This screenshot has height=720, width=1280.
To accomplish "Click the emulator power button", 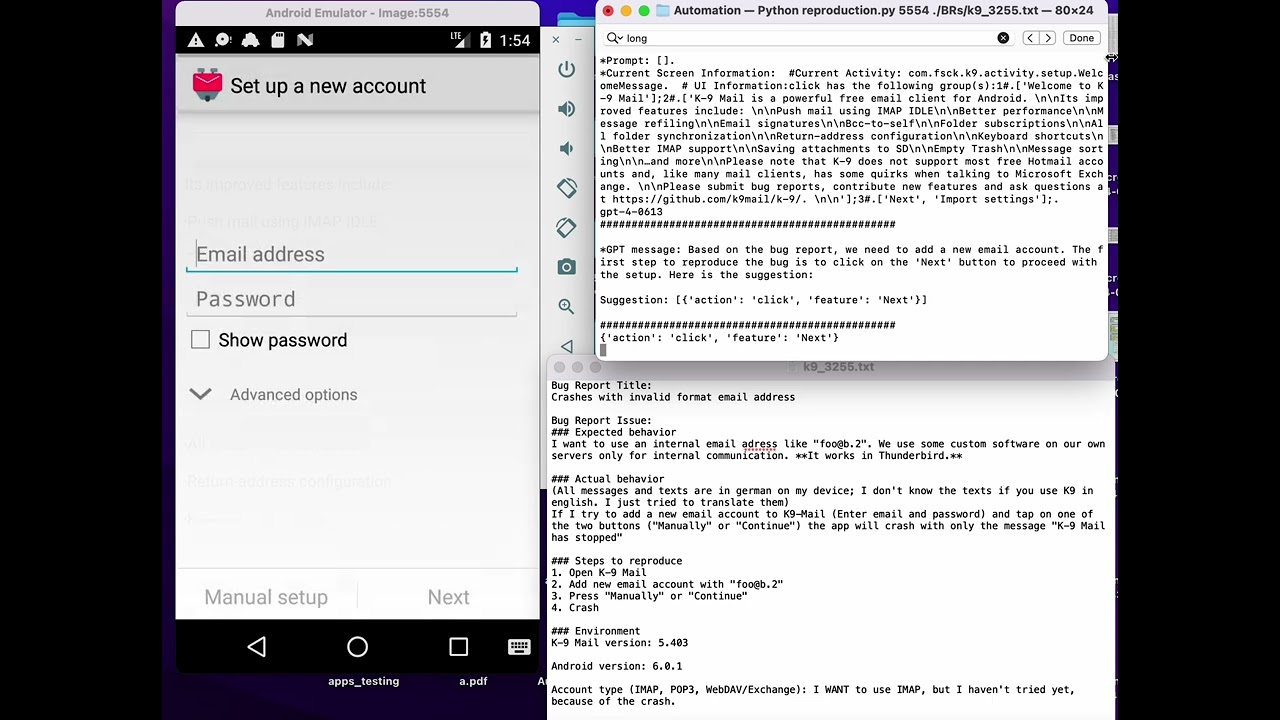I will pos(567,69).
